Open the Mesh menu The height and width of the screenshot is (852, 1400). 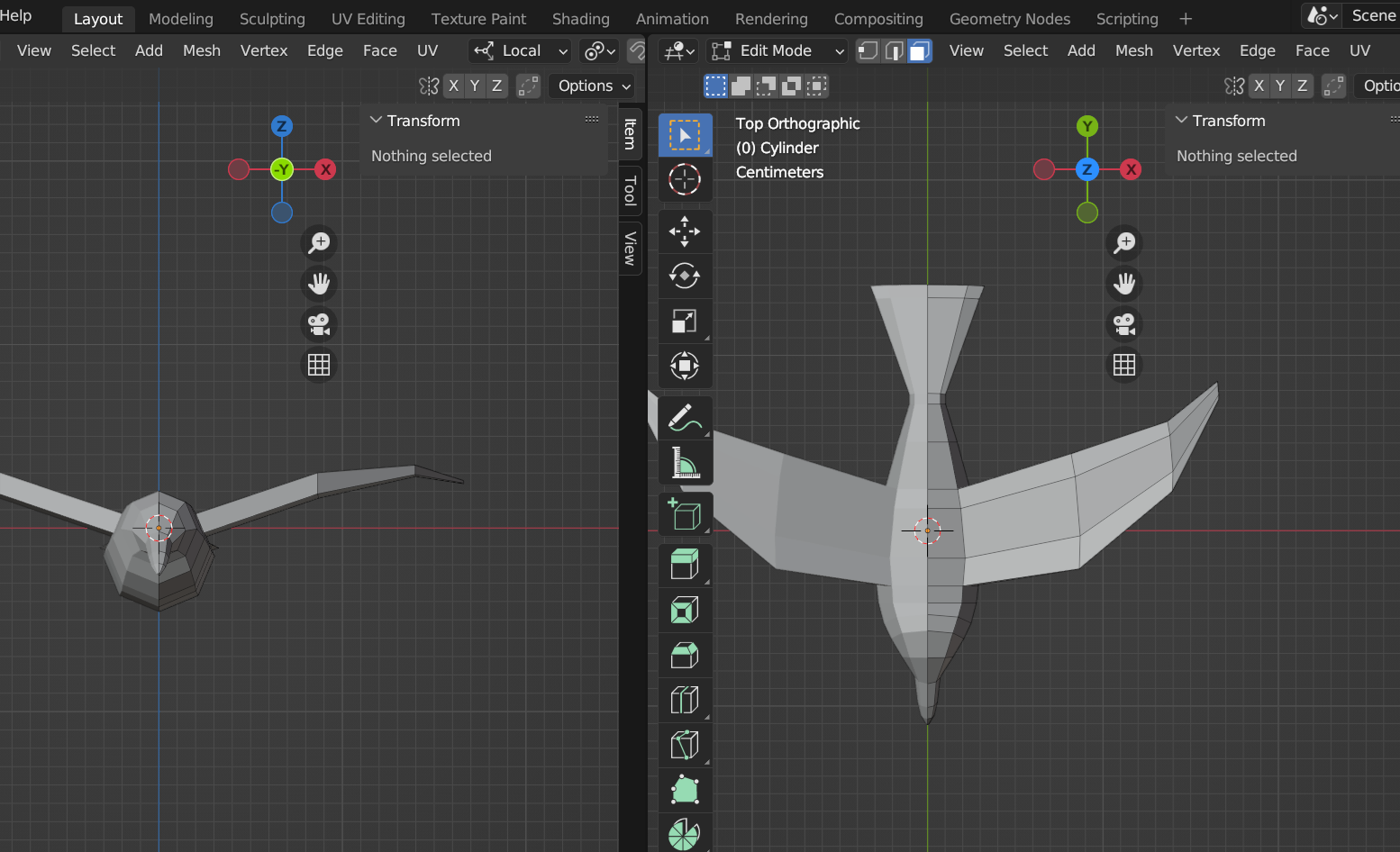201,50
